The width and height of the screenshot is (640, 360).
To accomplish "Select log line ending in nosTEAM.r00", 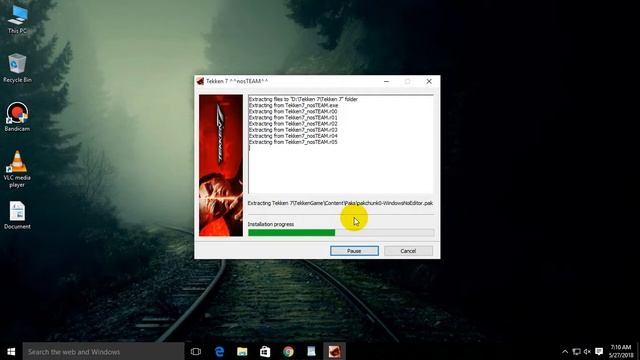I will (x=293, y=111).
